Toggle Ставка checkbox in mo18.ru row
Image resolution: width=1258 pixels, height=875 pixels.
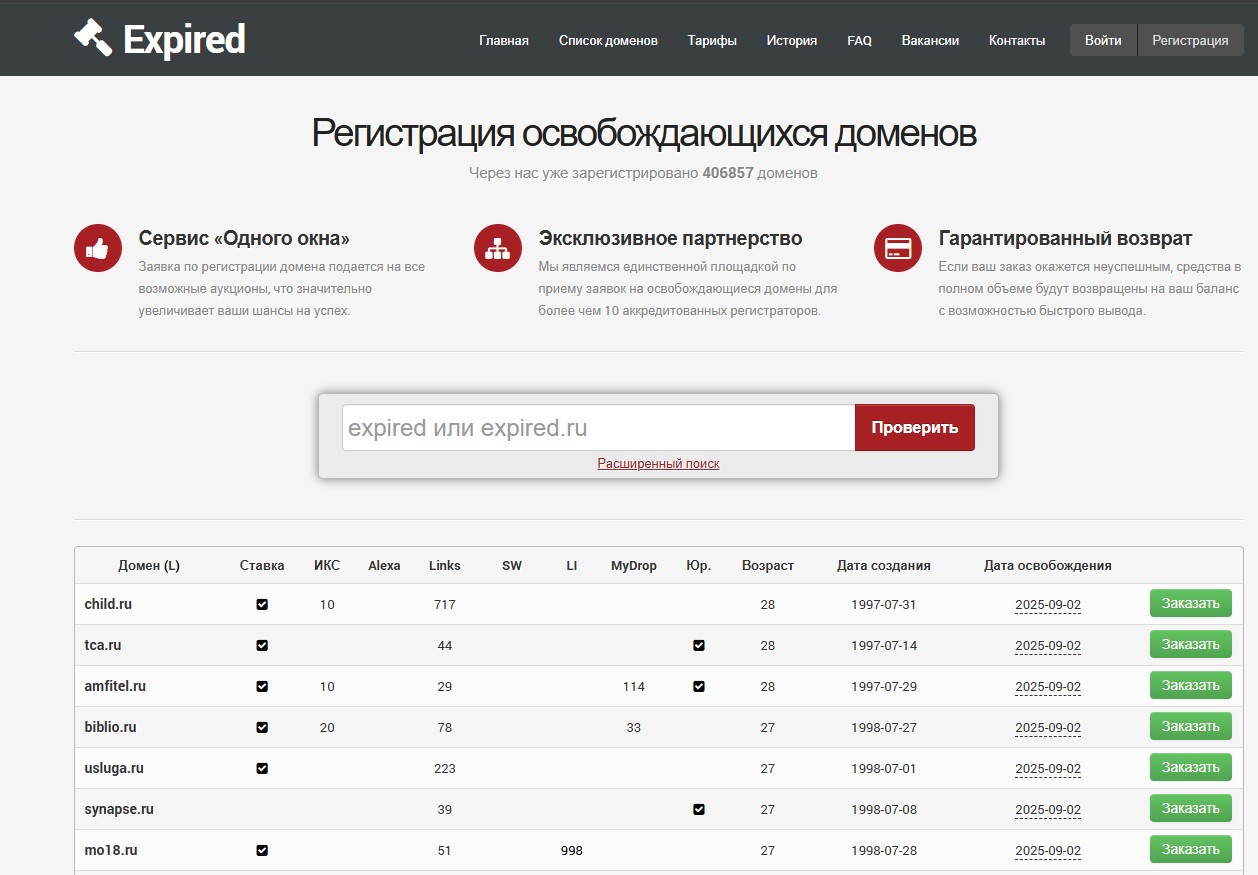(x=262, y=851)
